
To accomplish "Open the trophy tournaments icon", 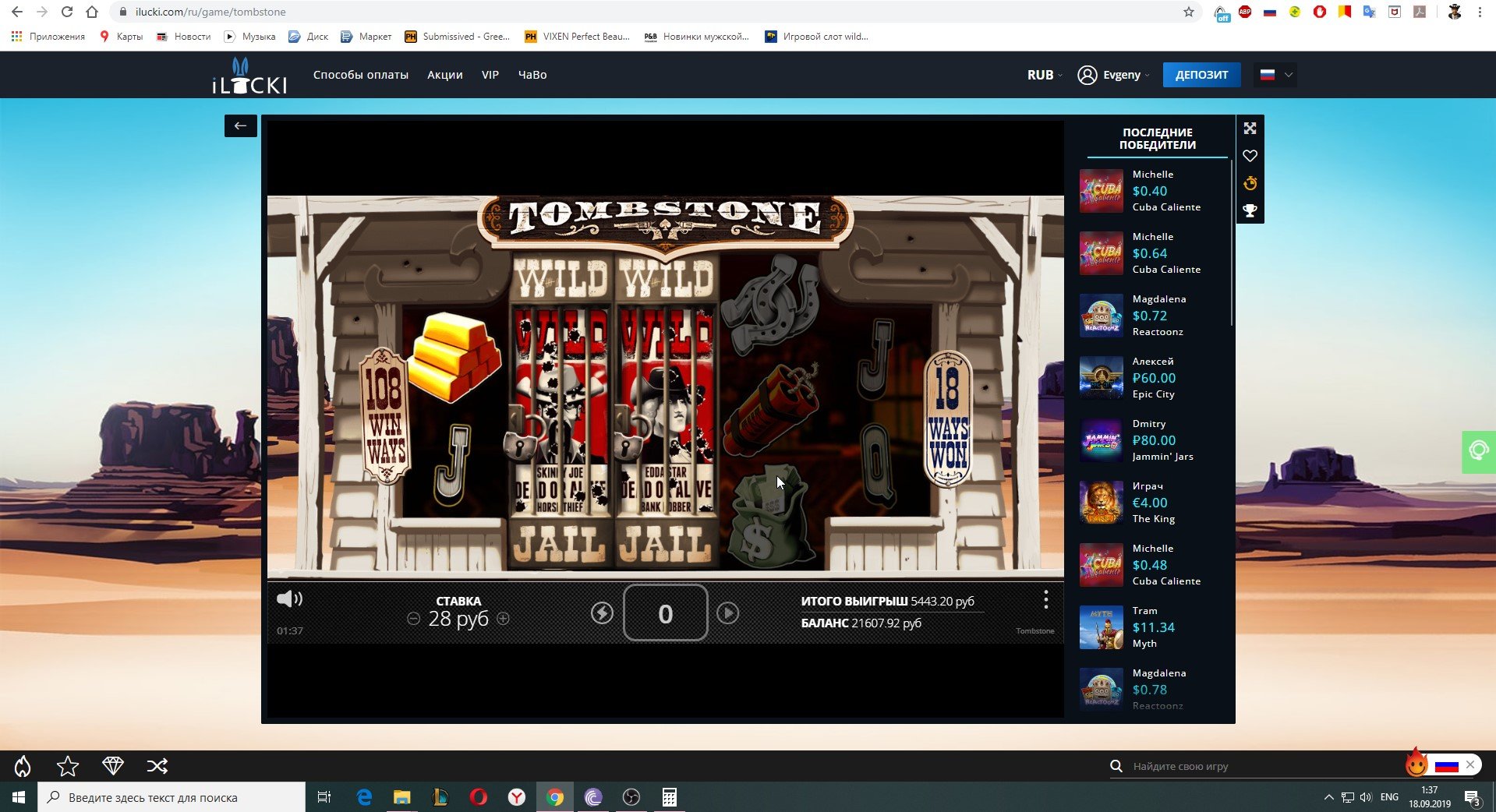I will point(1250,211).
